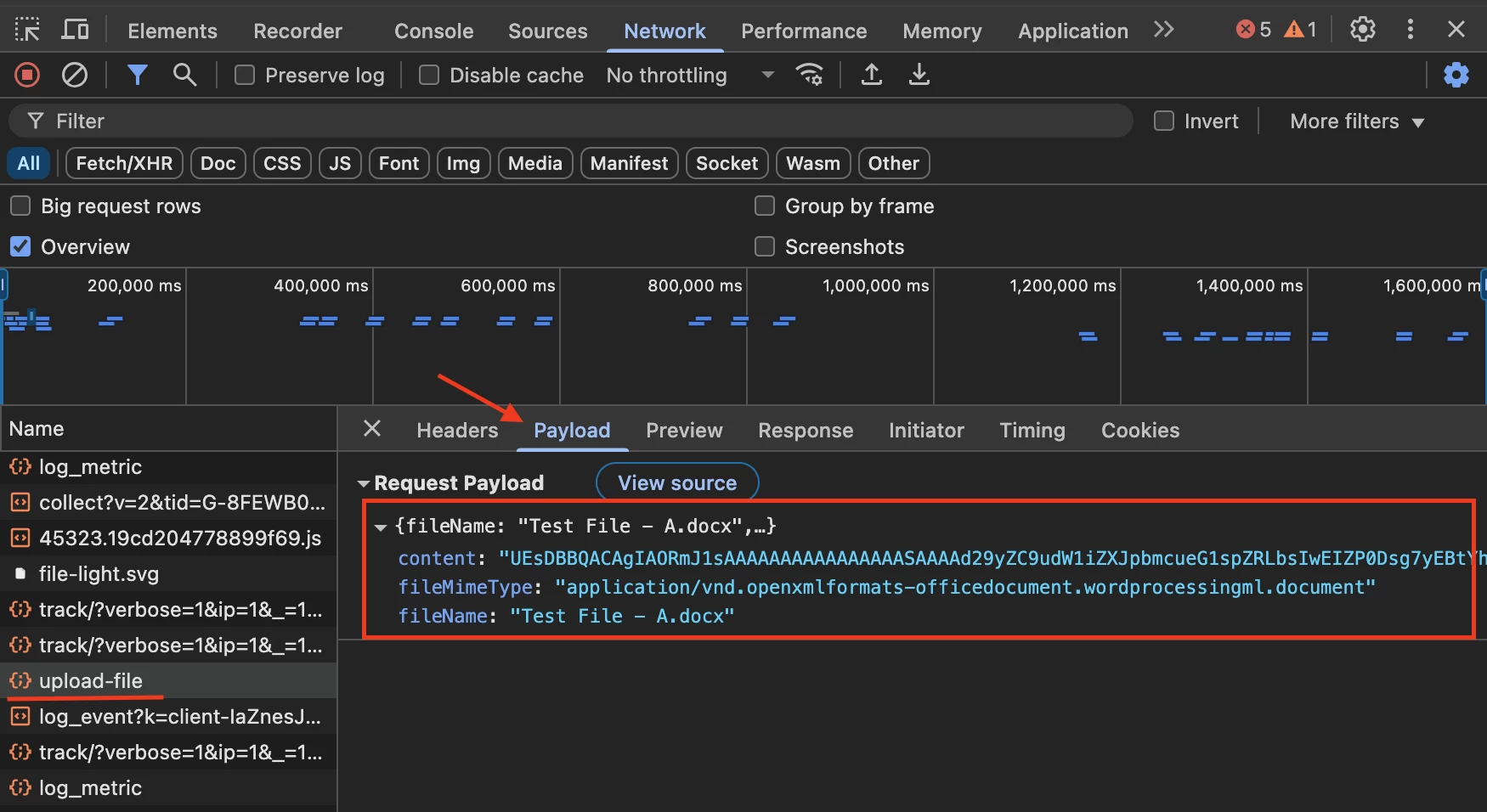Uncheck the Overview checkbox
The height and width of the screenshot is (812, 1487).
[x=20, y=247]
